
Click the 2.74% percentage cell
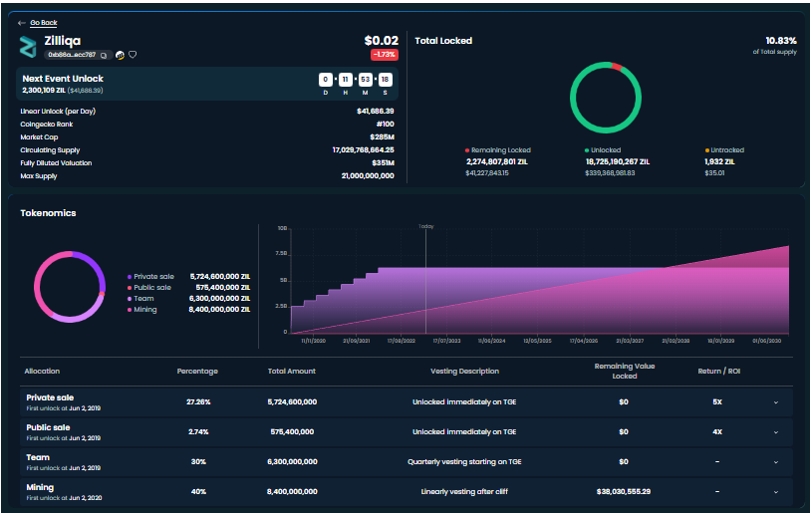tap(198, 432)
